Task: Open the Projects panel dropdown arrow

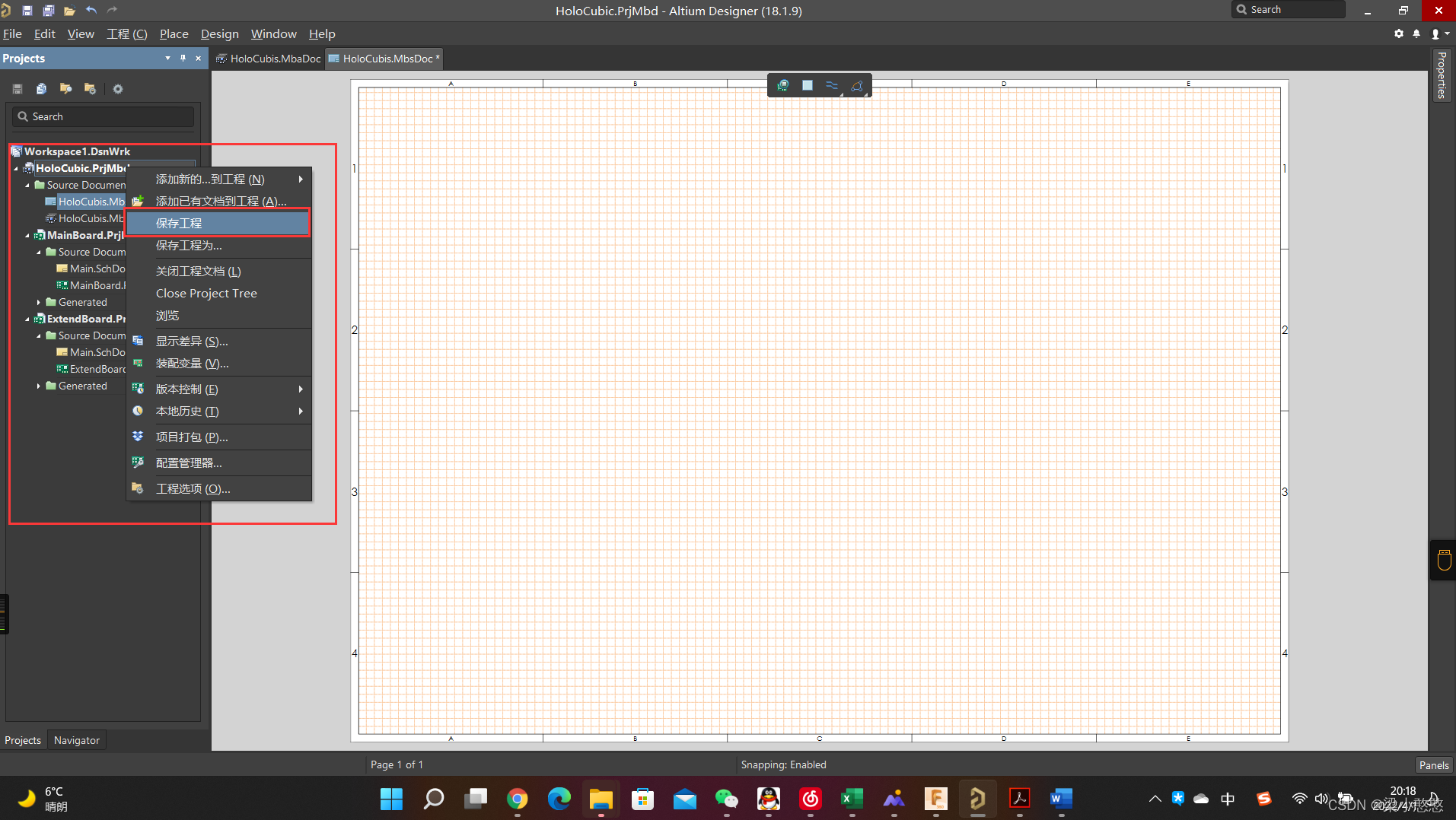Action: (x=167, y=59)
